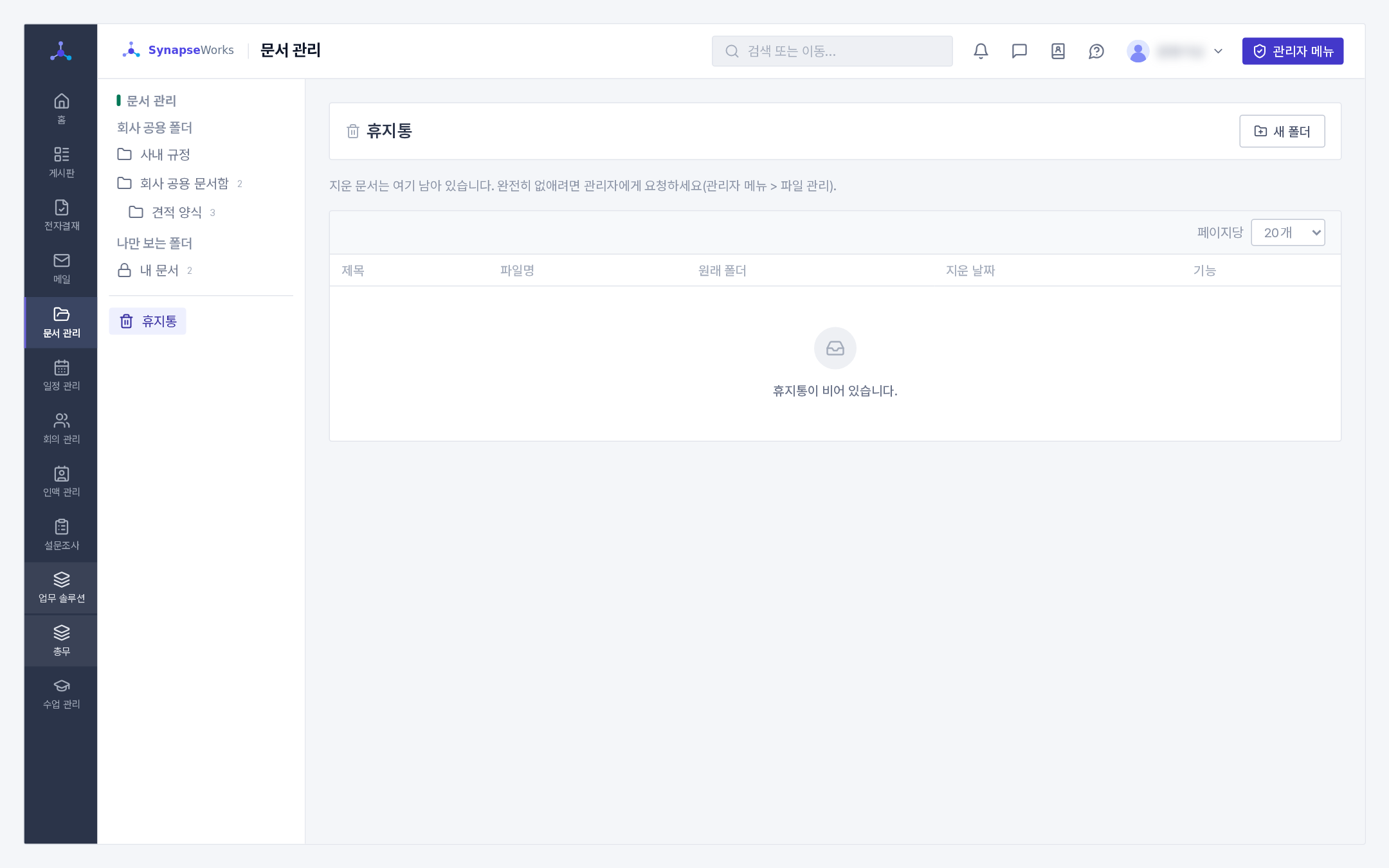The image size is (1389, 868).
Task: Open 인맥 관리 contacts module
Action: coord(61,482)
